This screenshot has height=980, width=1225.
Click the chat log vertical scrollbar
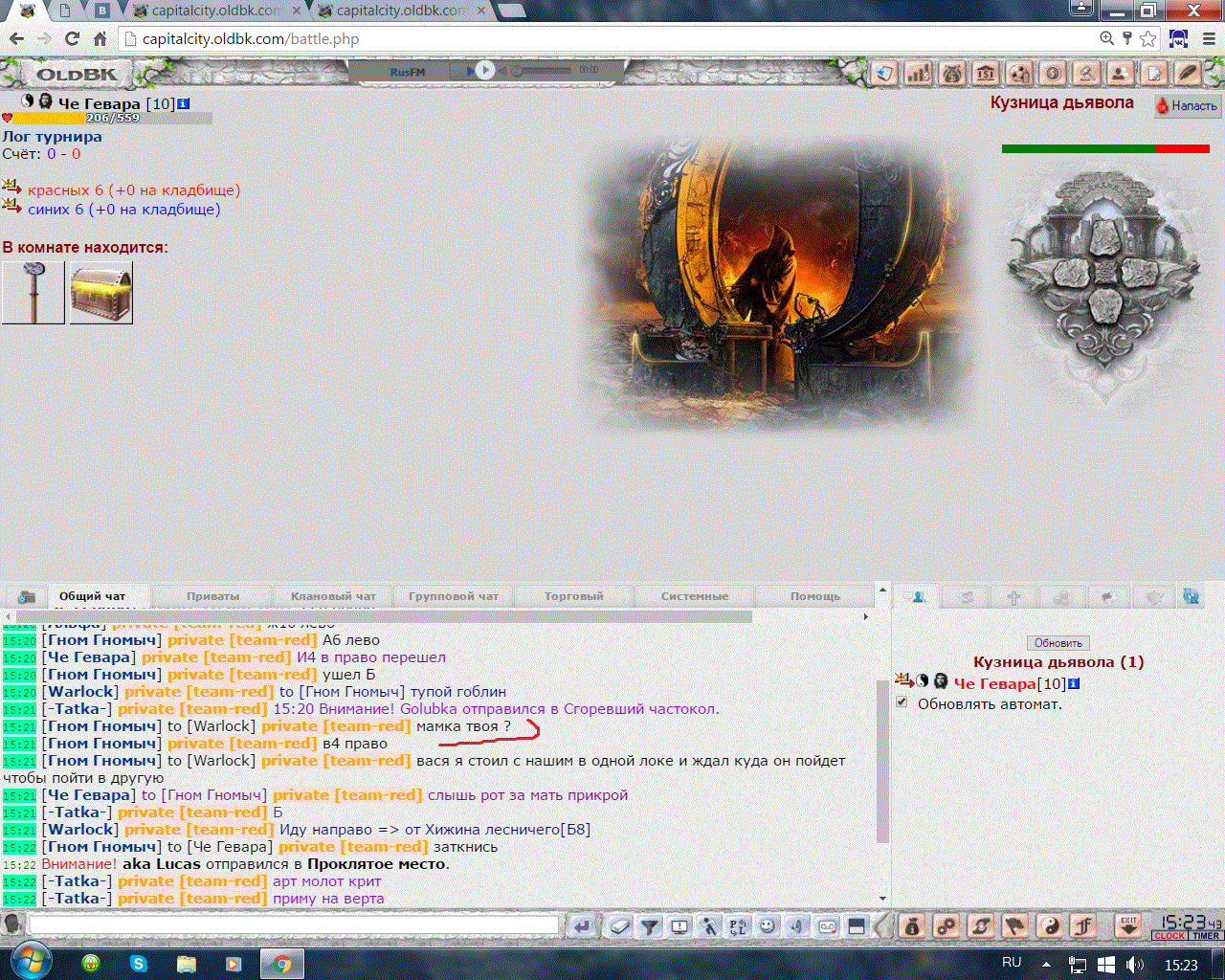[882, 761]
